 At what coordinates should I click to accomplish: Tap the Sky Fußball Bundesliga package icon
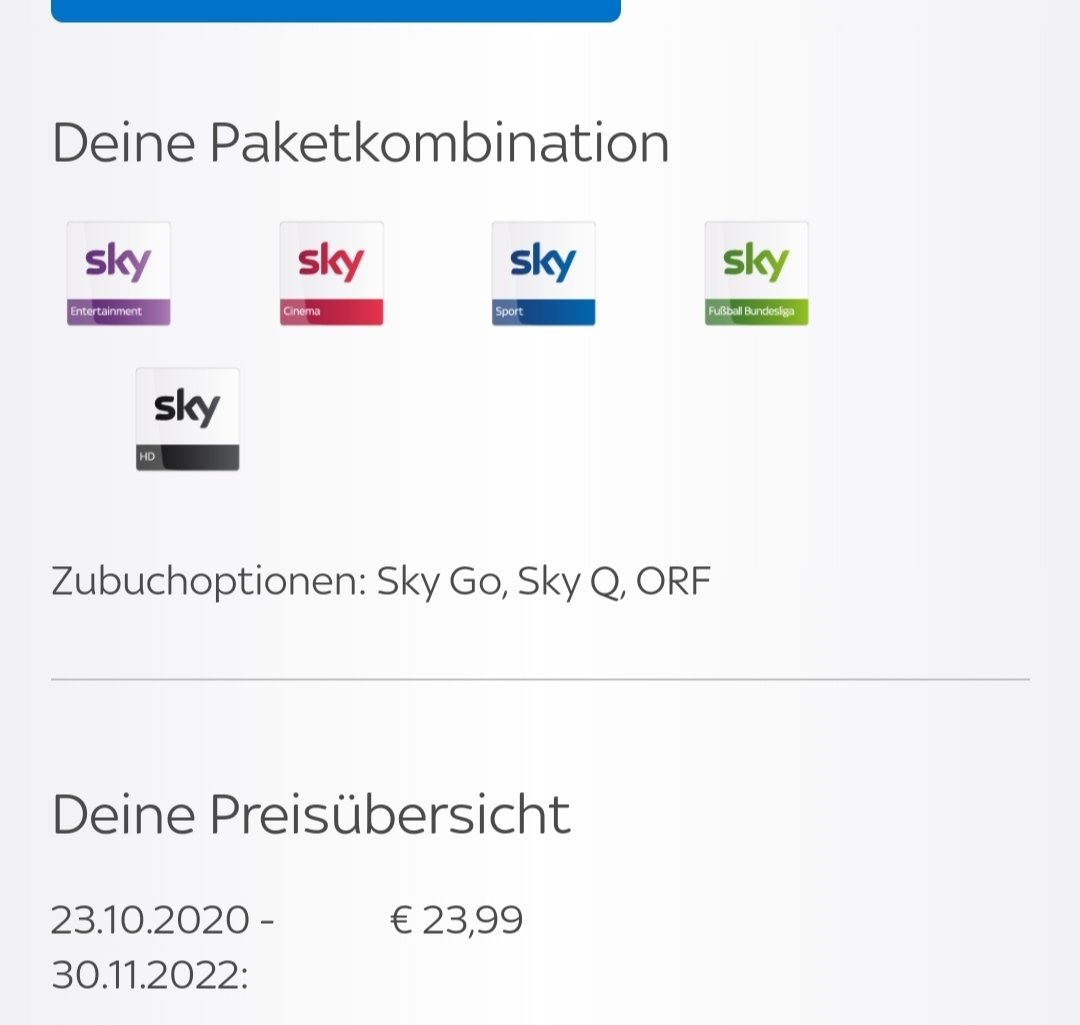tap(756, 273)
